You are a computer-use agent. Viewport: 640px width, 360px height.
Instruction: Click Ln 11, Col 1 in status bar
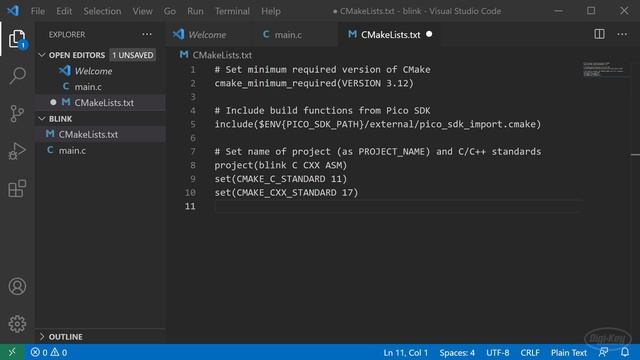coord(405,352)
